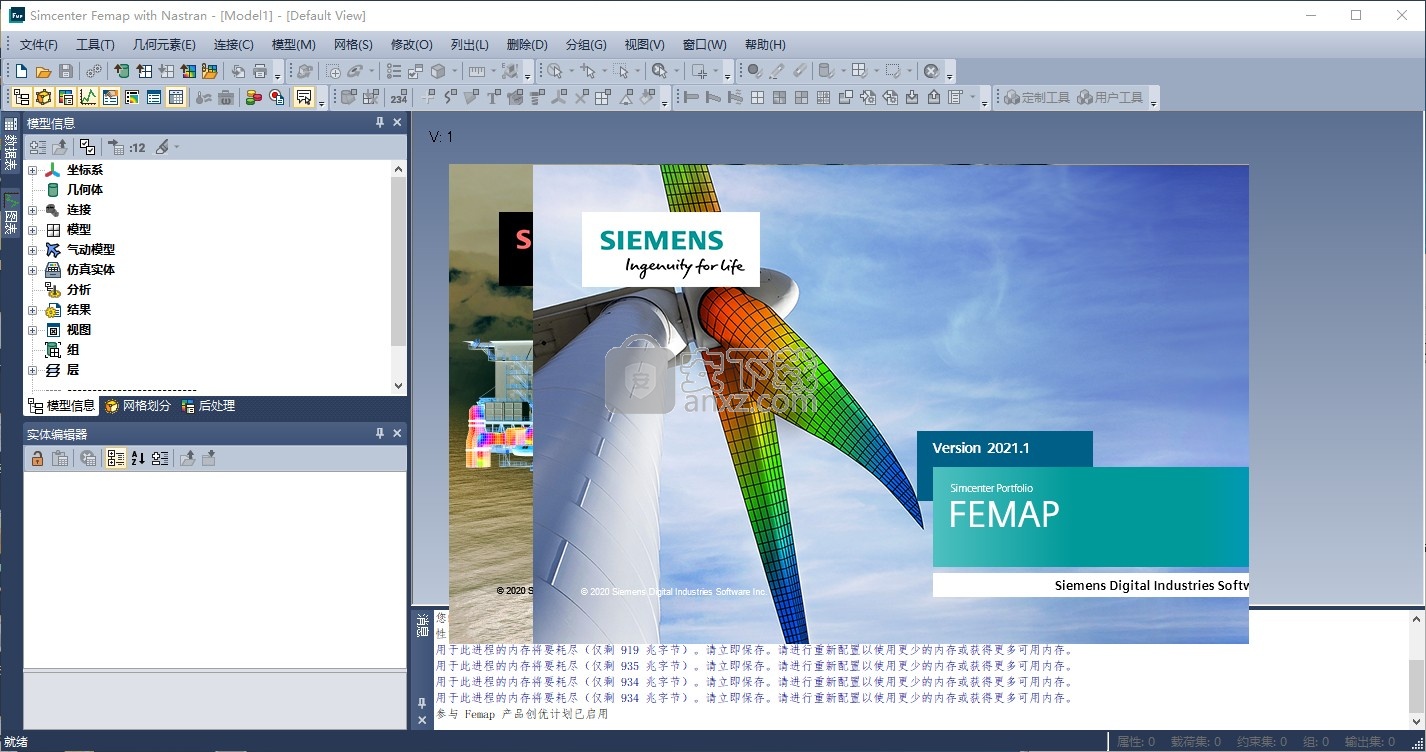Click the circled X clear selection icon
The image size is (1426, 752).
click(x=931, y=71)
